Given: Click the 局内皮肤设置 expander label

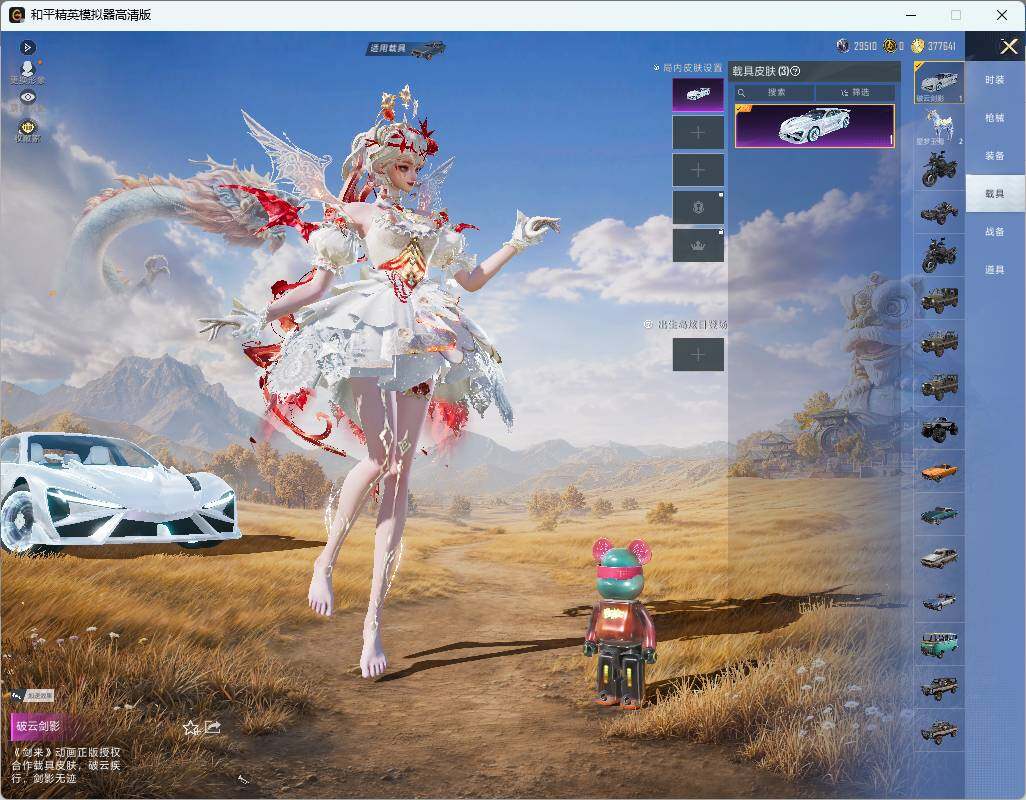Looking at the screenshot, I should coord(688,67).
